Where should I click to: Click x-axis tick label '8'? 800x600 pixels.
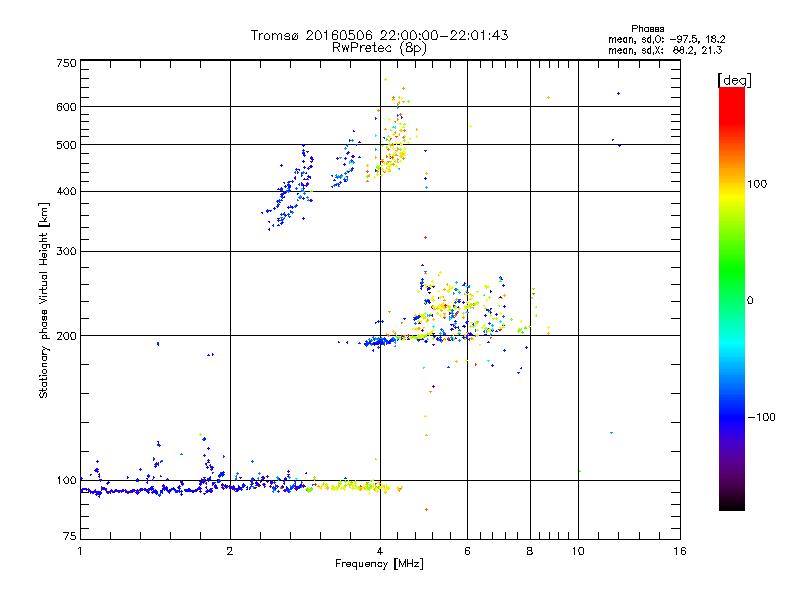(530, 551)
